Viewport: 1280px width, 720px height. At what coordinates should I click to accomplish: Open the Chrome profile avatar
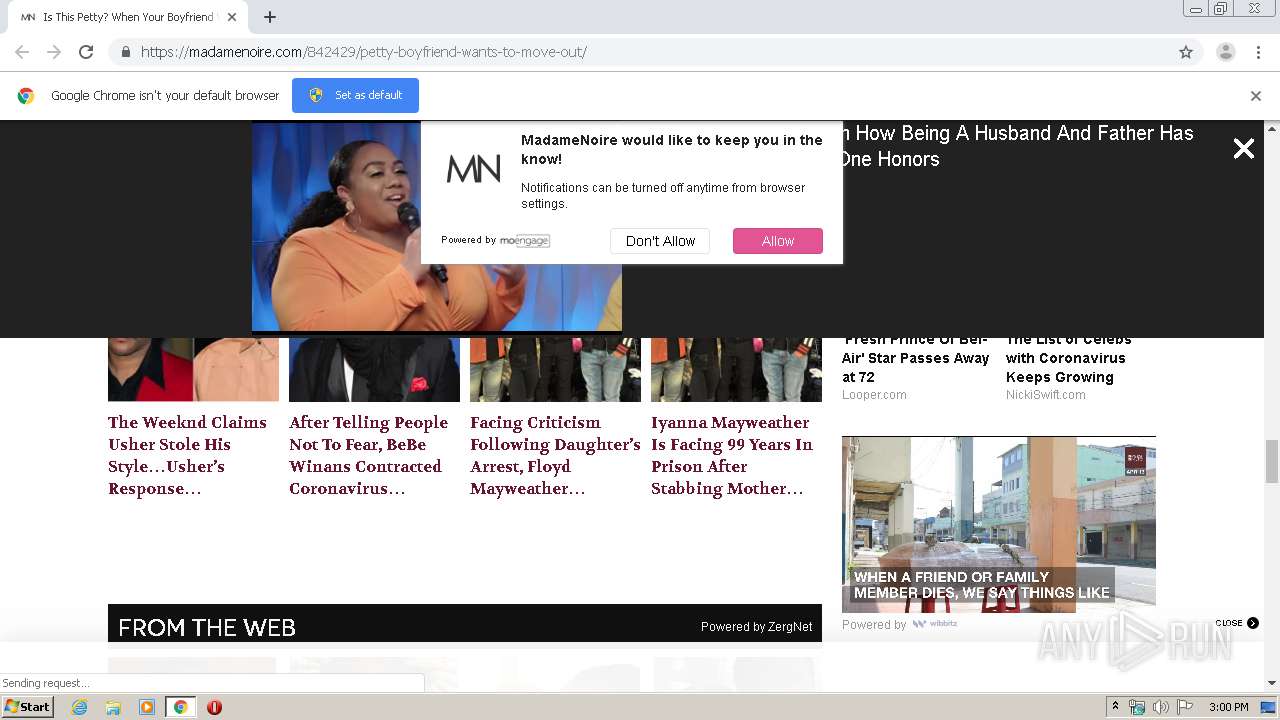pyautogui.click(x=1226, y=52)
